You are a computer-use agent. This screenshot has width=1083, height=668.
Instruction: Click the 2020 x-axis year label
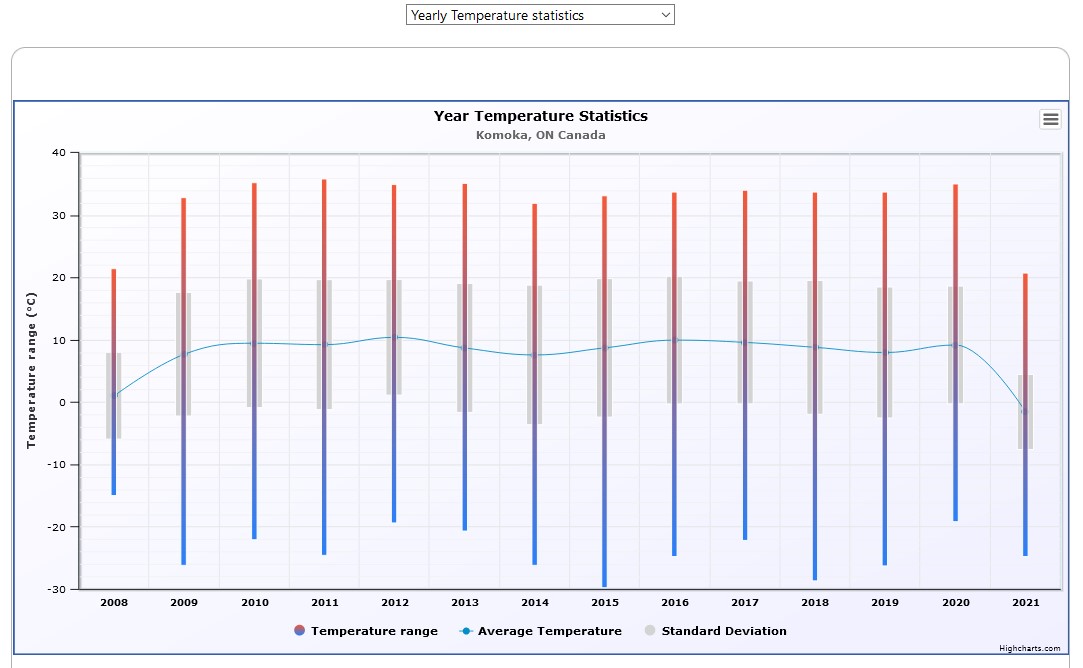(955, 603)
